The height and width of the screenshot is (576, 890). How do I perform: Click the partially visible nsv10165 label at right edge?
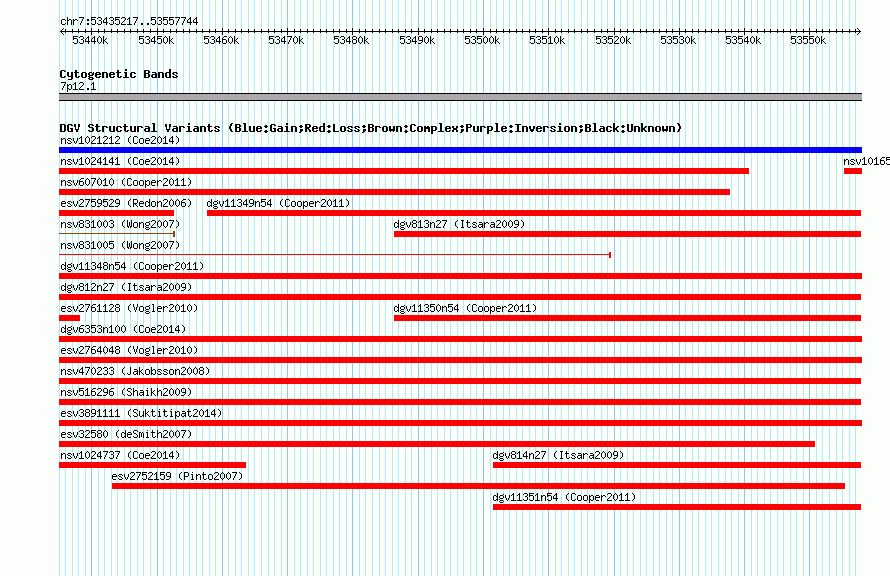[x=866, y=161]
